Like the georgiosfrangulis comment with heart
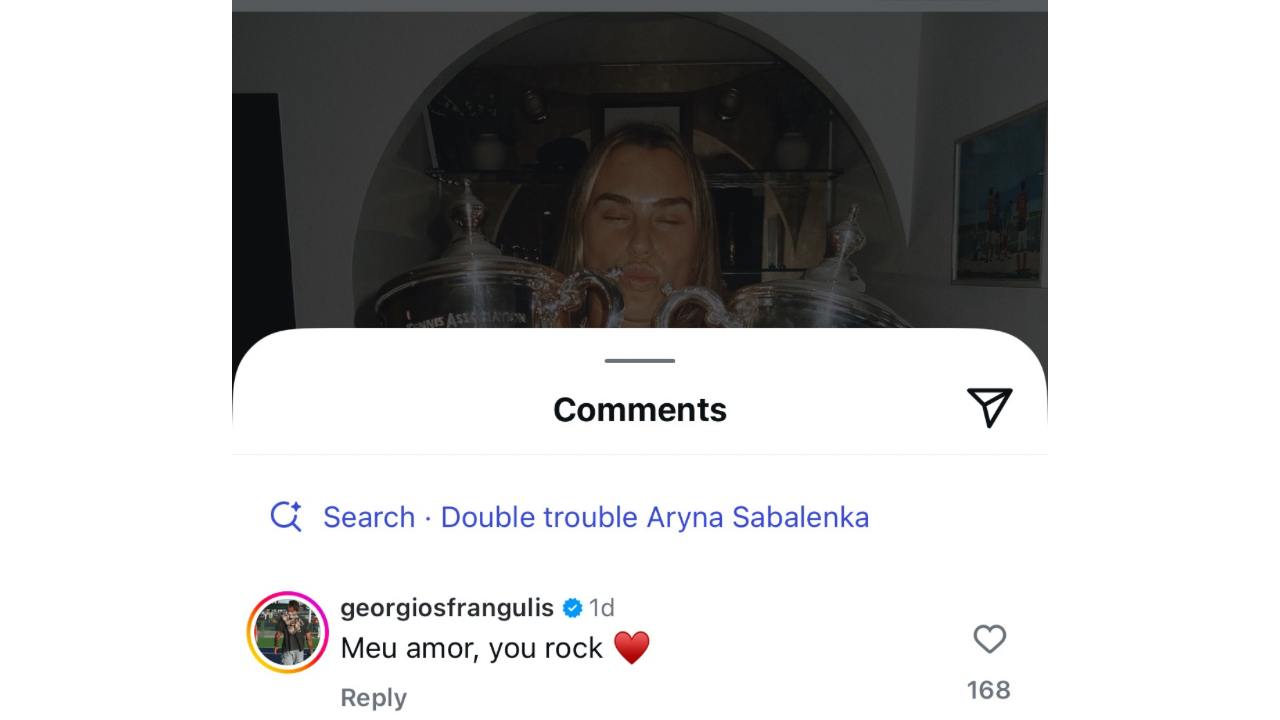Image resolution: width=1280 pixels, height=720 pixels. (x=989, y=639)
